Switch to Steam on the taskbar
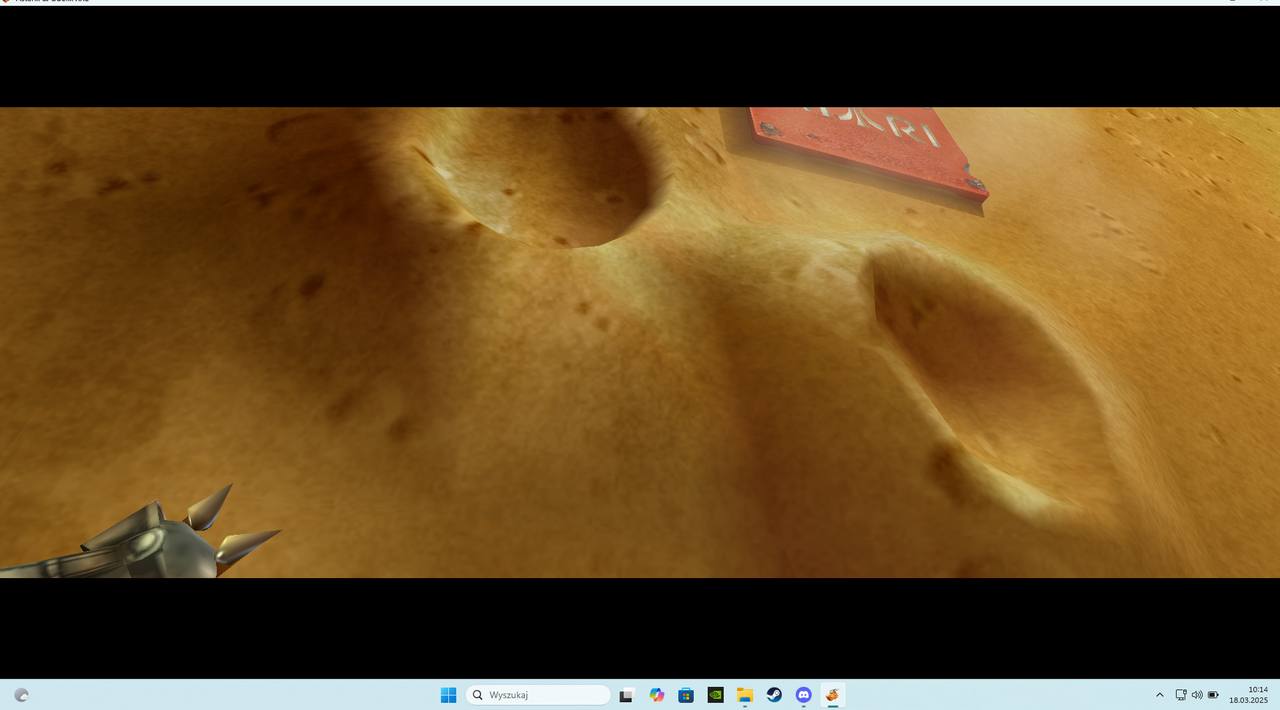Screen dimensions: 1280x710 pos(774,695)
